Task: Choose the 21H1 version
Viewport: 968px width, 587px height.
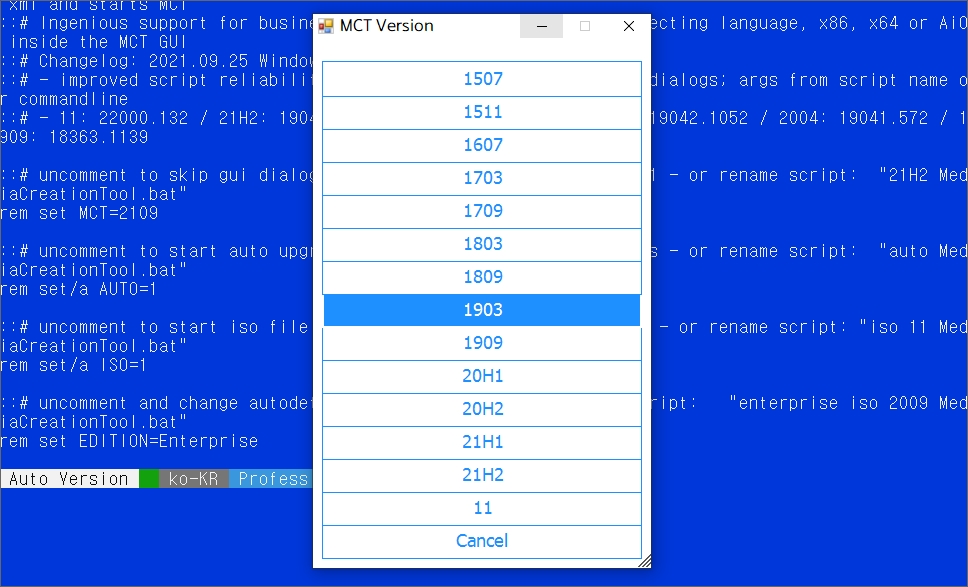Action: [482, 442]
